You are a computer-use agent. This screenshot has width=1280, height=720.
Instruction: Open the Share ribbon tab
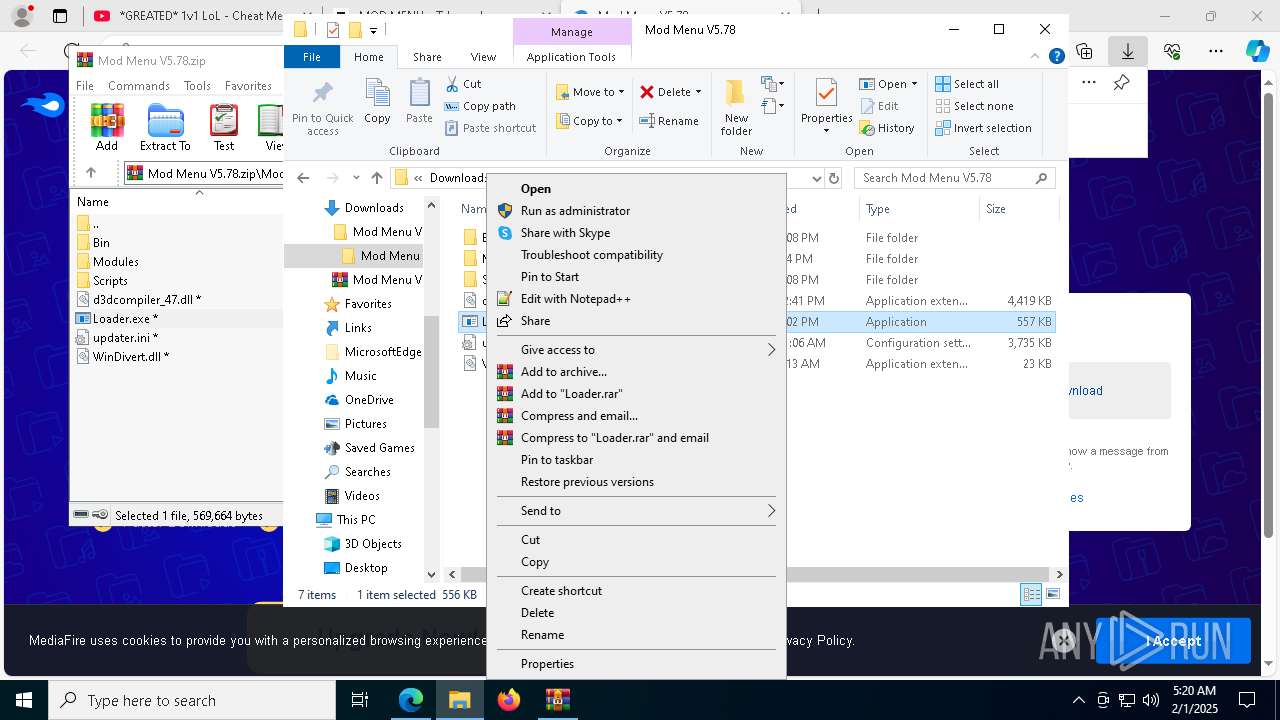pyautogui.click(x=427, y=57)
